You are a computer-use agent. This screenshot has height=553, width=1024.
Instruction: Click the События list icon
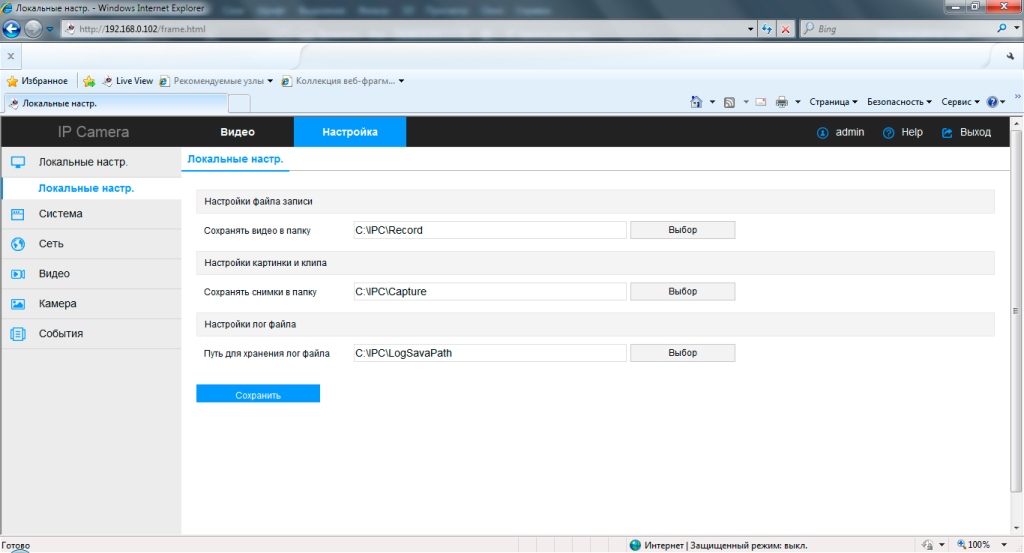pos(18,334)
